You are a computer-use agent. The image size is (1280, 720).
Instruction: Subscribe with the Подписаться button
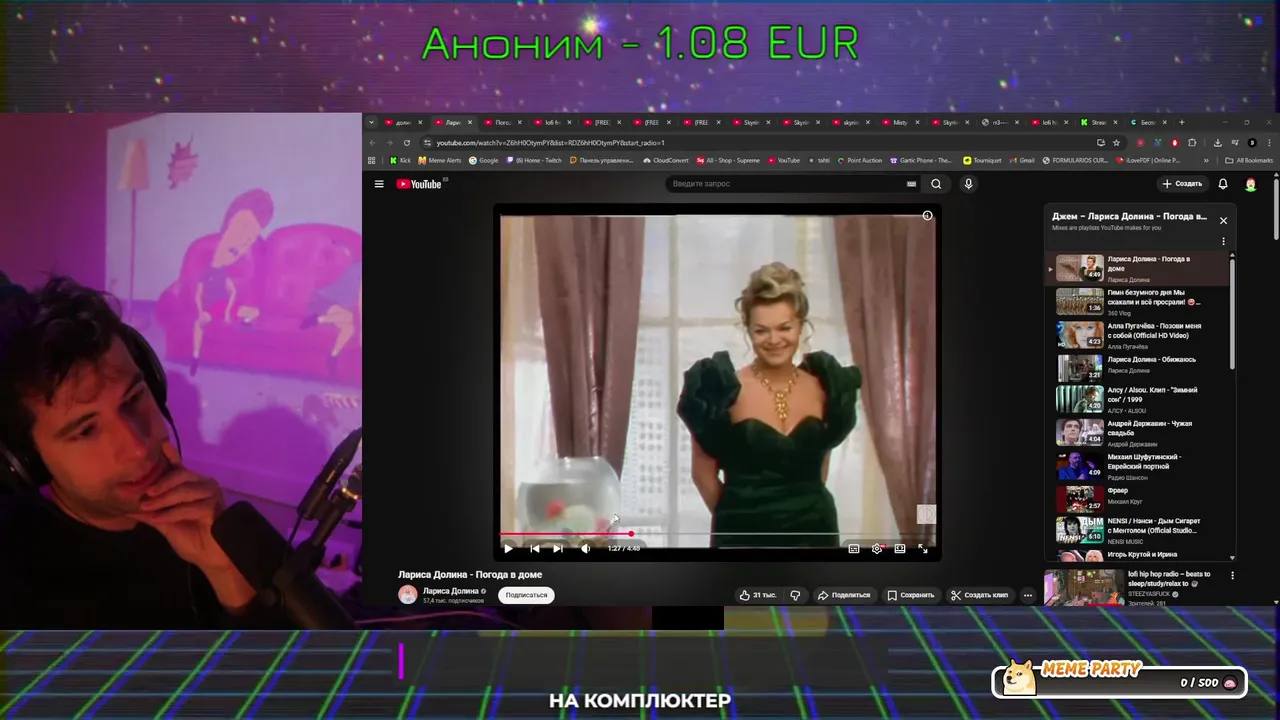(526, 595)
